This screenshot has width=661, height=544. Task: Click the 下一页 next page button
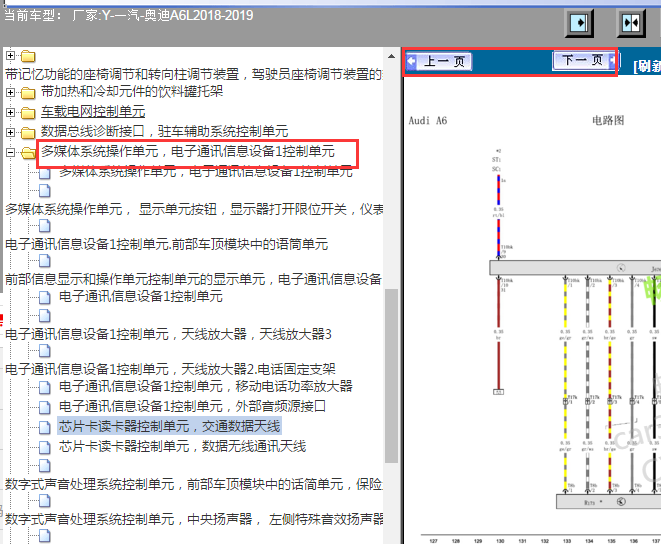[584, 61]
